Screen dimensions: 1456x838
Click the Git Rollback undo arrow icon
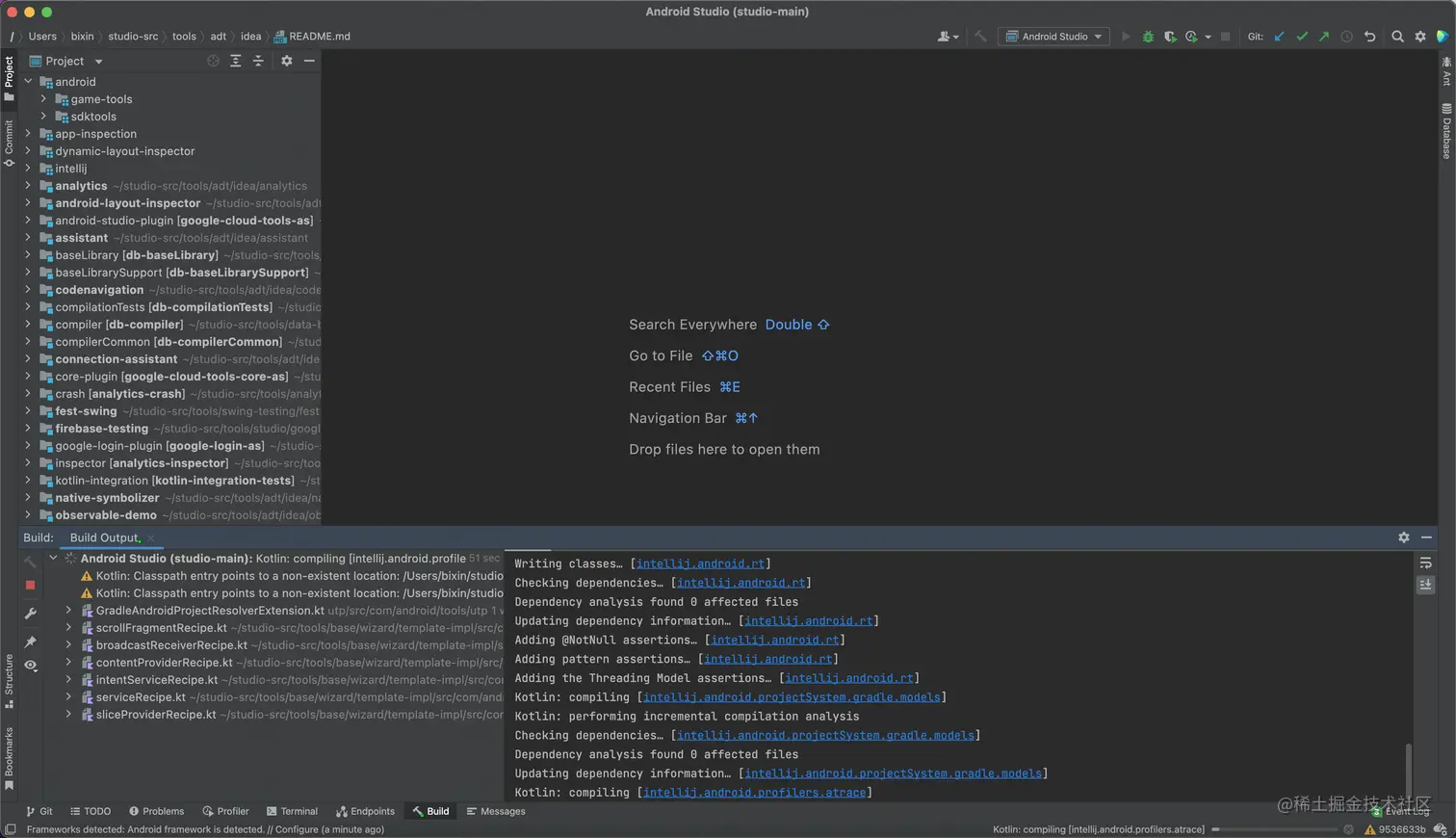(1369, 37)
